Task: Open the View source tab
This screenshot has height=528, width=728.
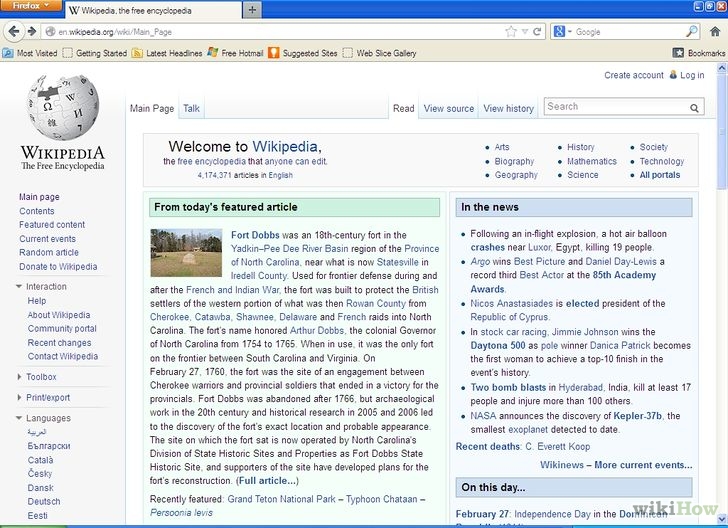Action: pos(448,108)
